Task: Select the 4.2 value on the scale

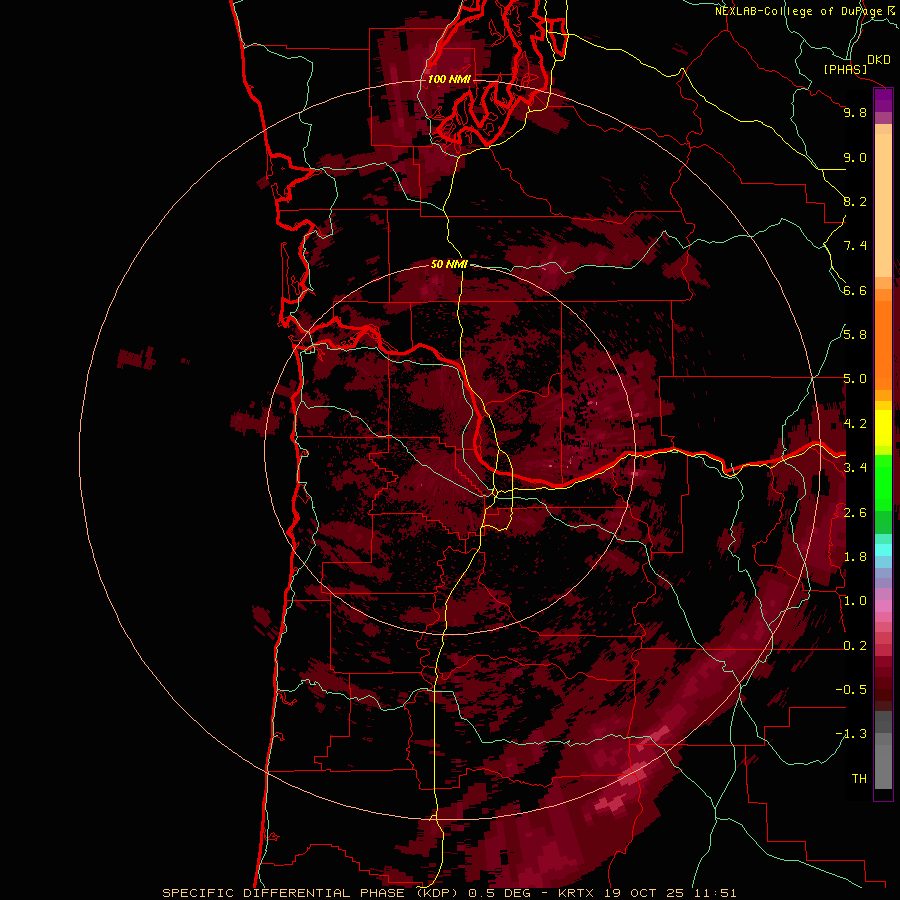Action: coord(855,424)
